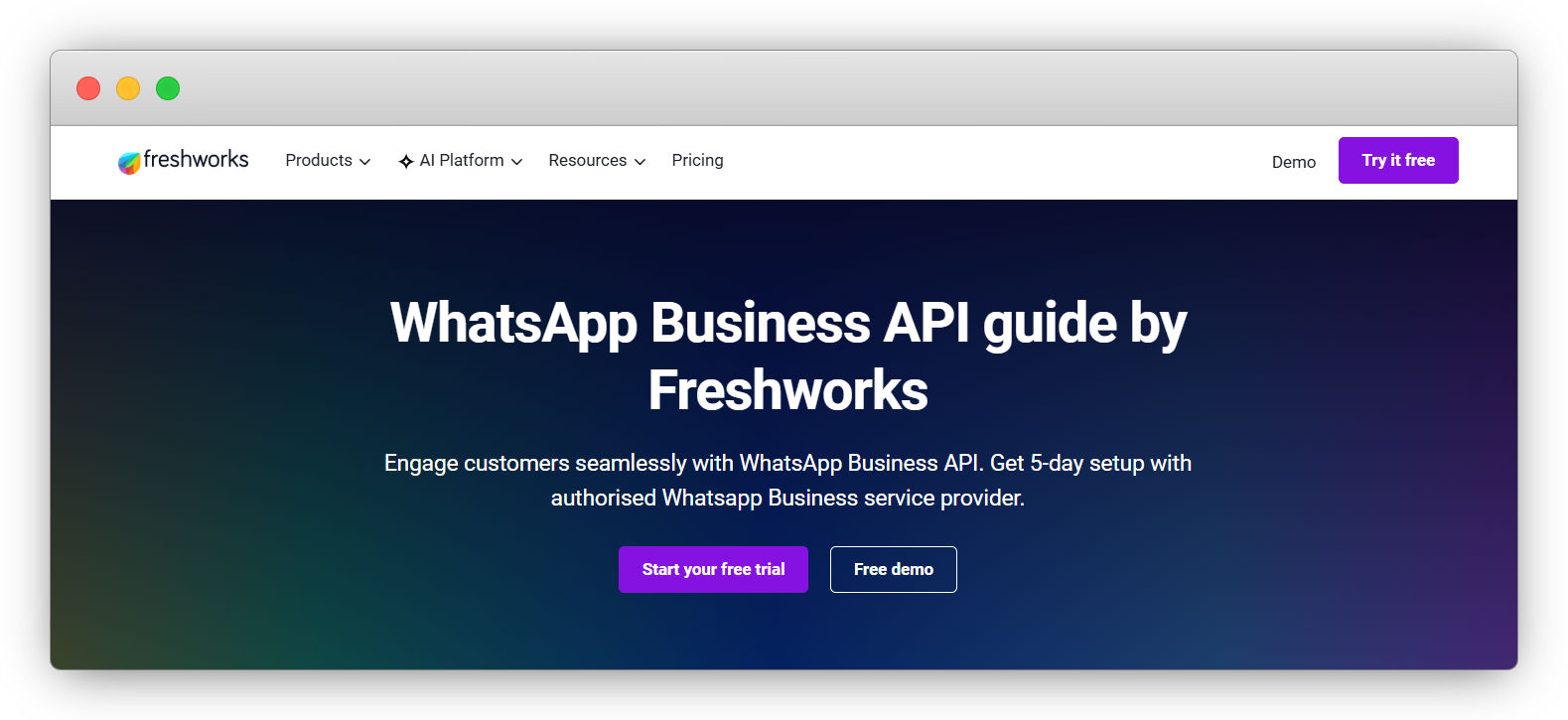Click the heading "WhatsApp Business API guide by Freshworks"
Image resolution: width=1568 pixels, height=720 pixels.
pyautogui.click(x=788, y=356)
